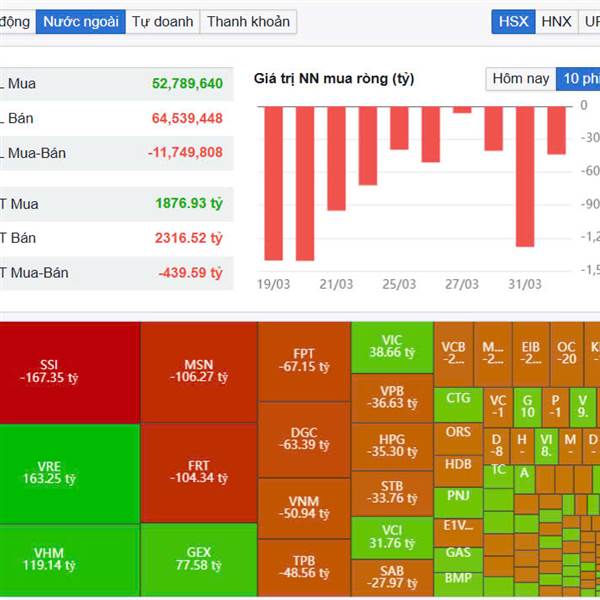The height and width of the screenshot is (600, 600).
Task: Click the buy volume 52,789,640
Action: 187,83
